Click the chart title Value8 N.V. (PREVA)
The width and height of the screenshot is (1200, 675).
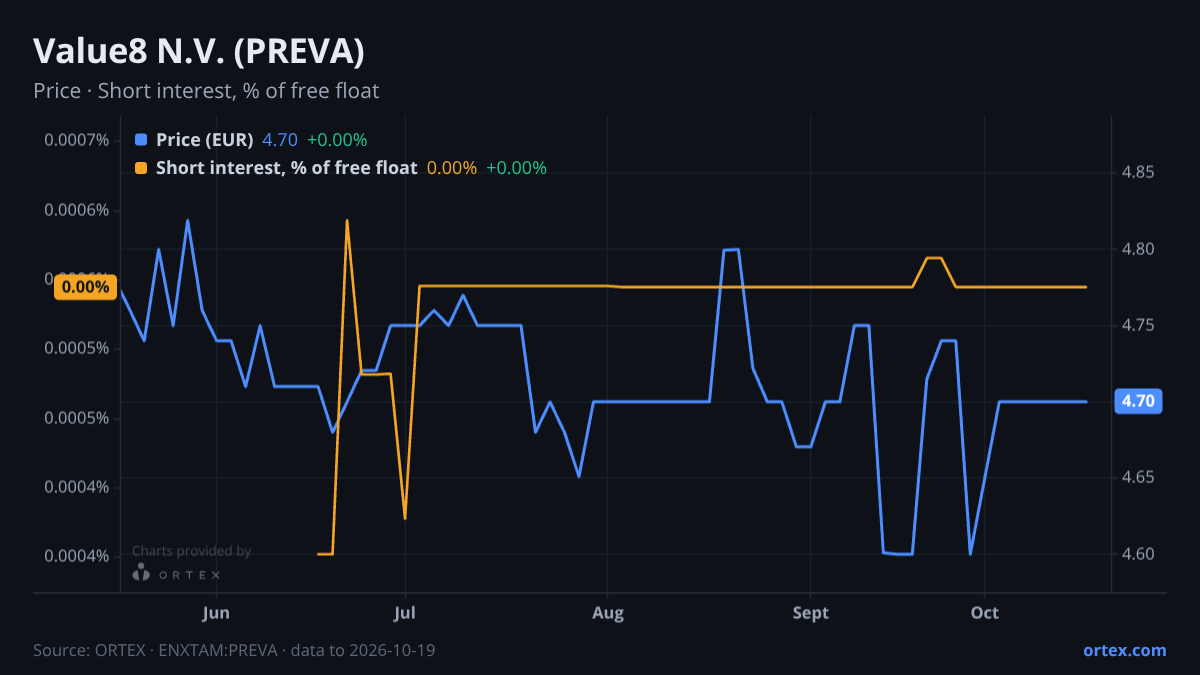[x=199, y=51]
